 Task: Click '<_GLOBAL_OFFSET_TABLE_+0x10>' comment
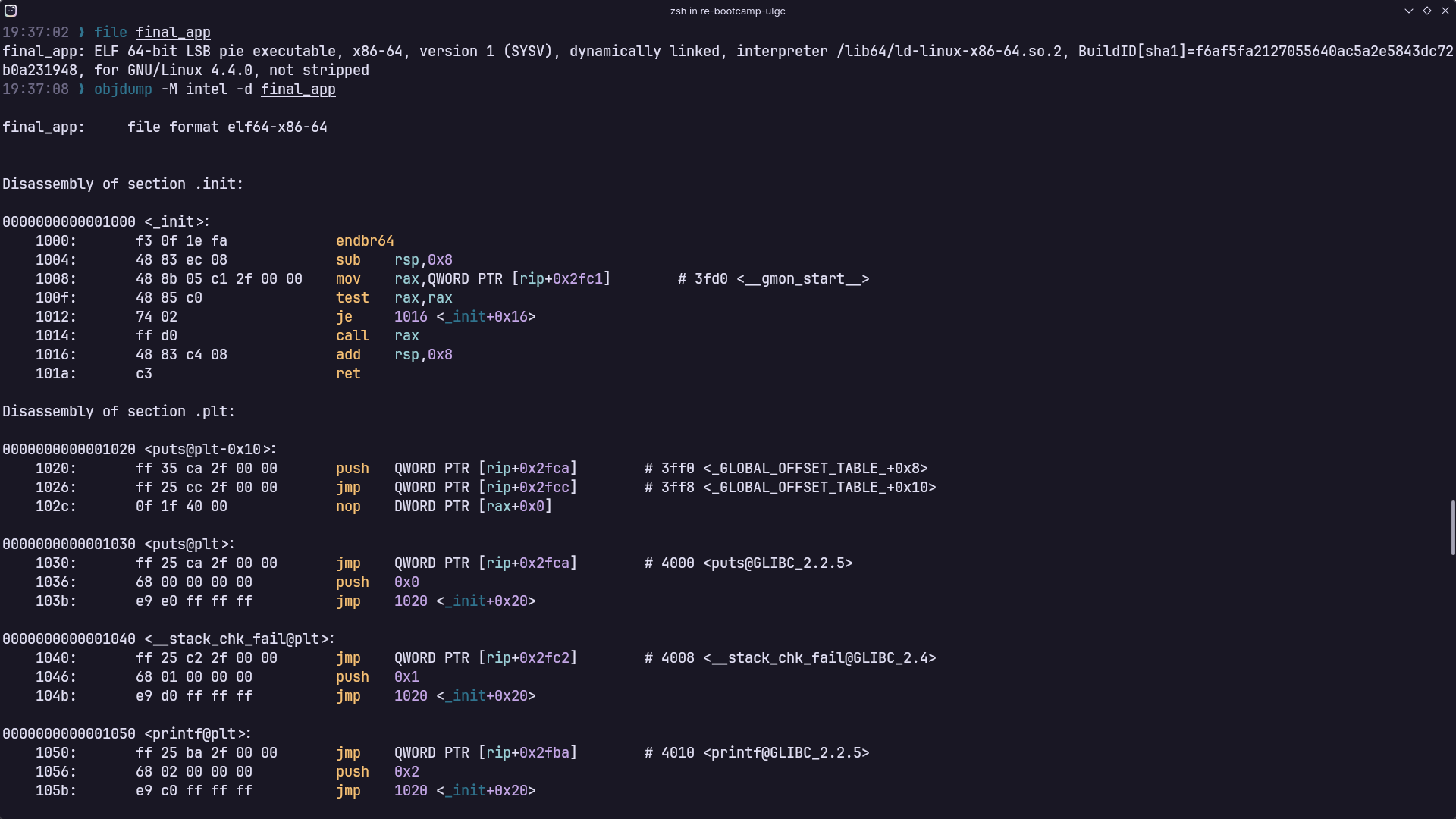point(820,488)
